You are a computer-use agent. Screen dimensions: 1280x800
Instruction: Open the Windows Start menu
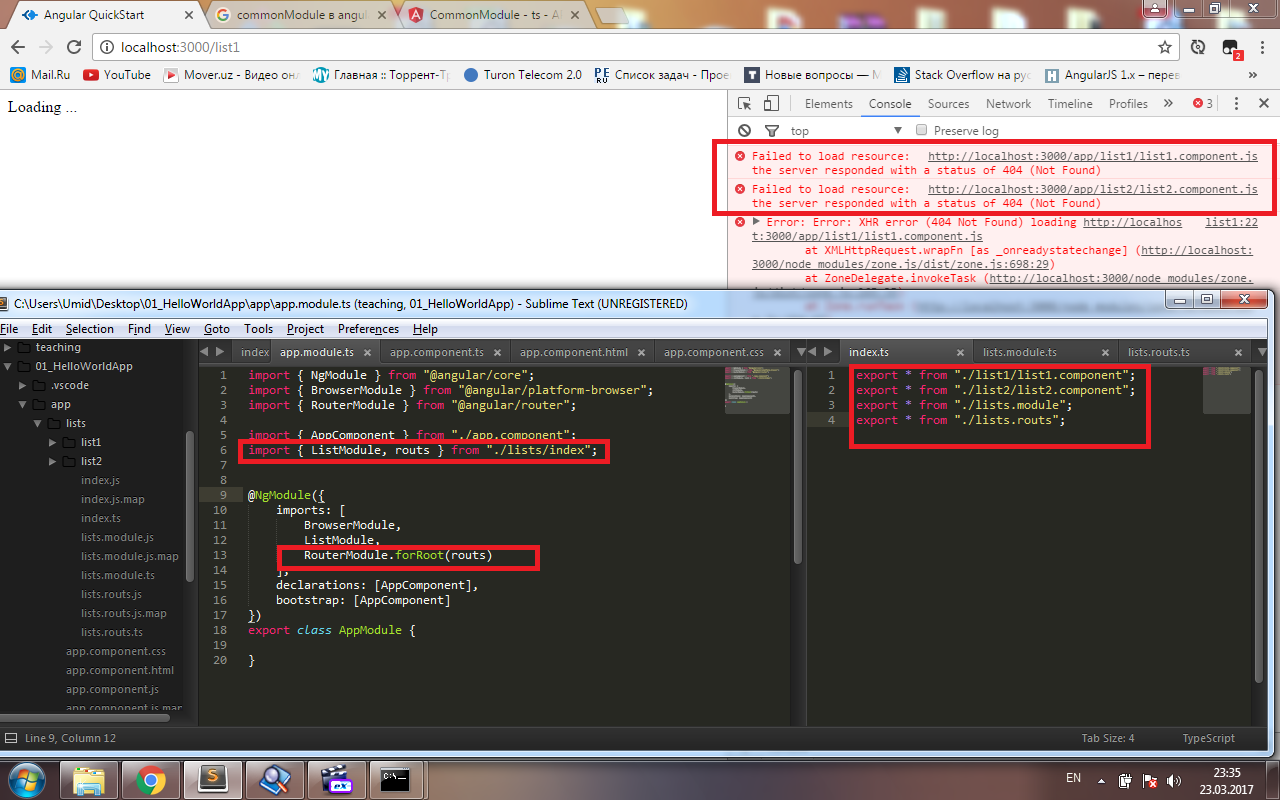(x=26, y=779)
